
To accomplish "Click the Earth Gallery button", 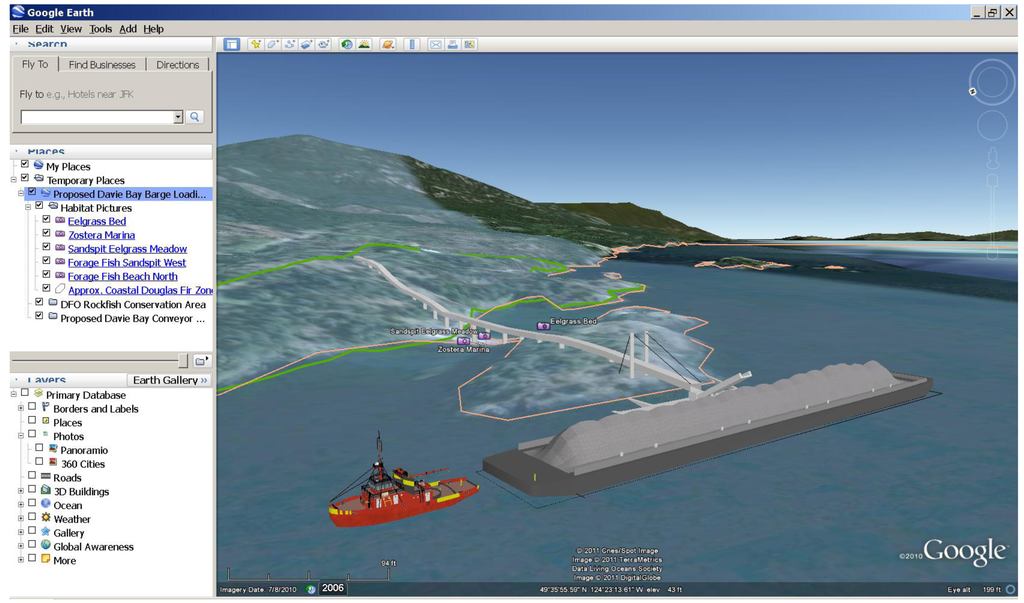I will pos(170,380).
